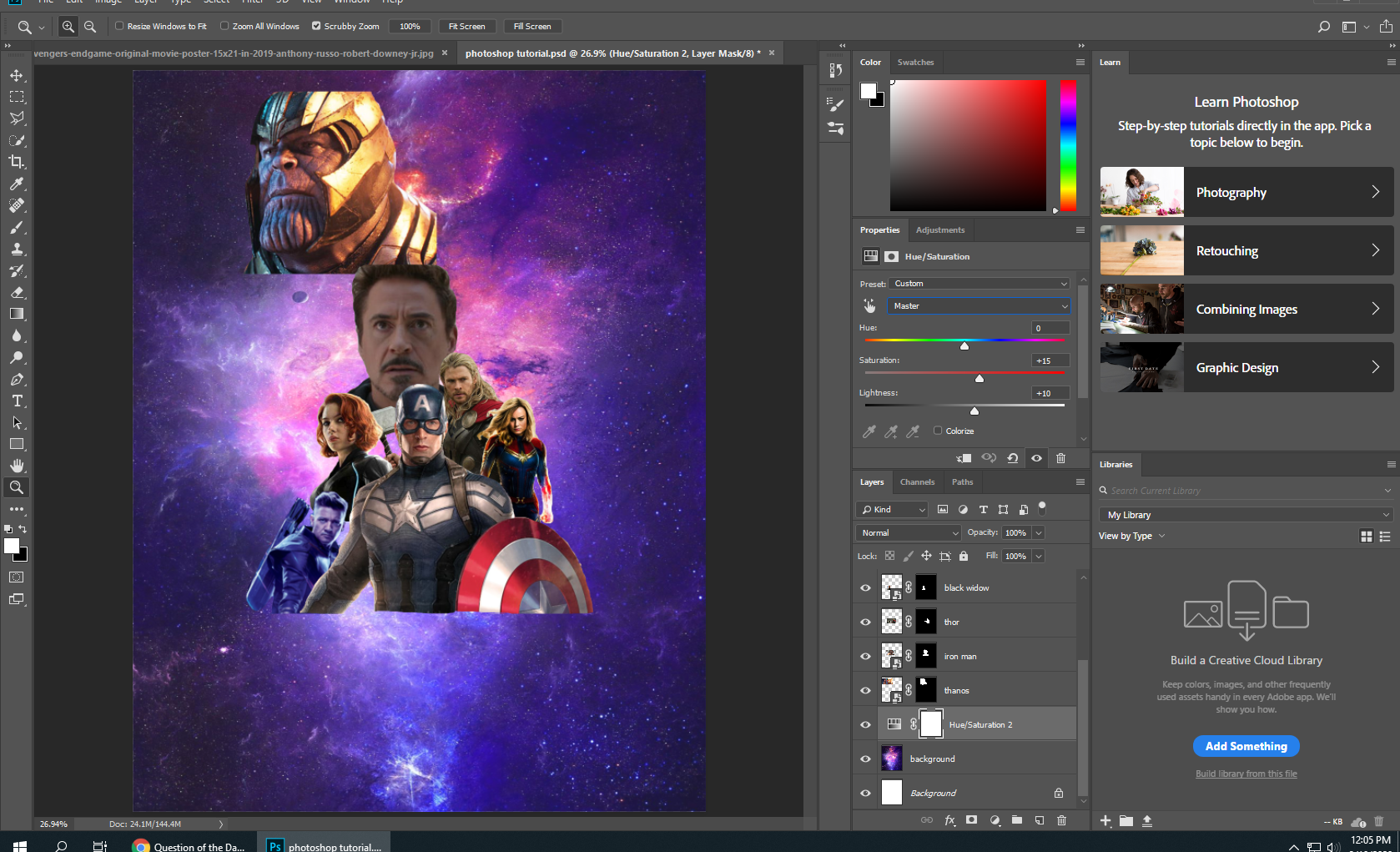Select the Hand tool
The height and width of the screenshot is (852, 1400).
[17, 466]
